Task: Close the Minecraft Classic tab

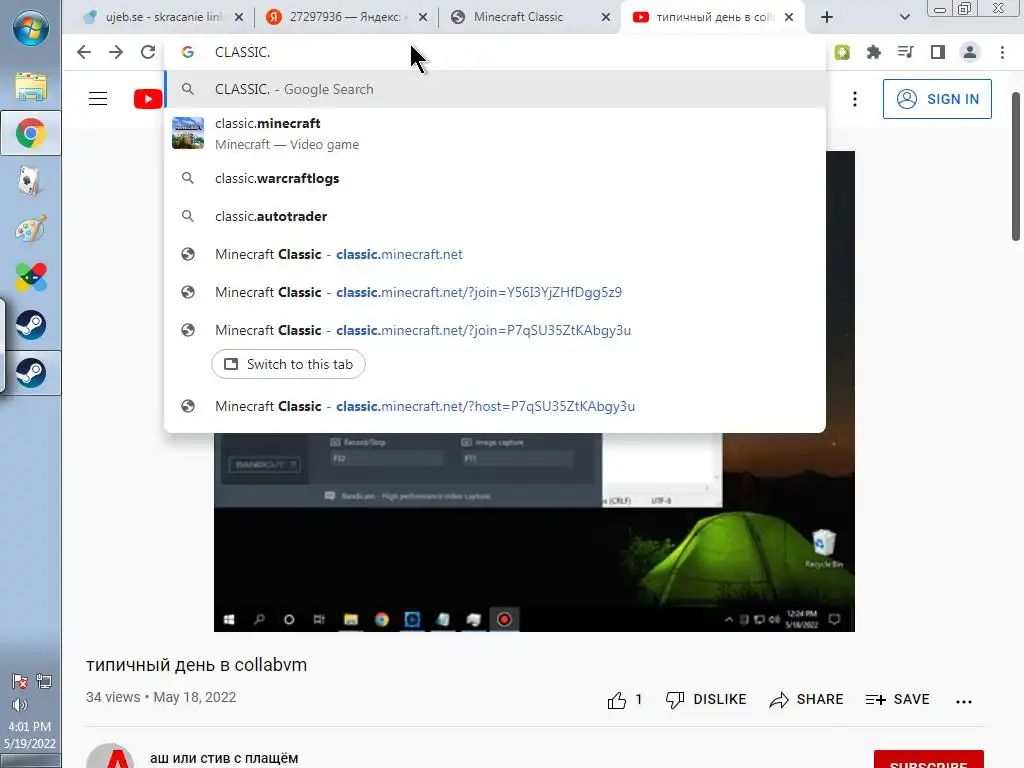Action: [606, 18]
